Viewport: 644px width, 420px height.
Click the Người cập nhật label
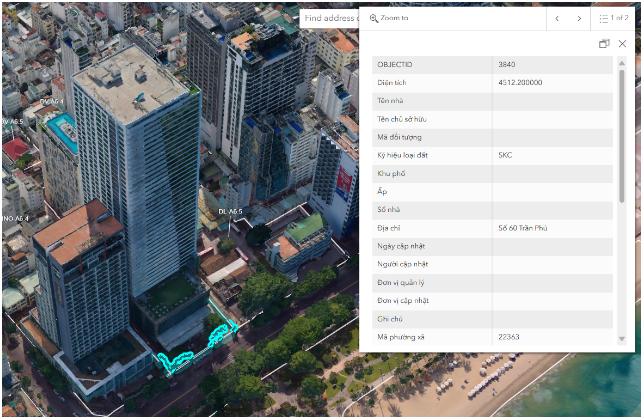click(402, 264)
